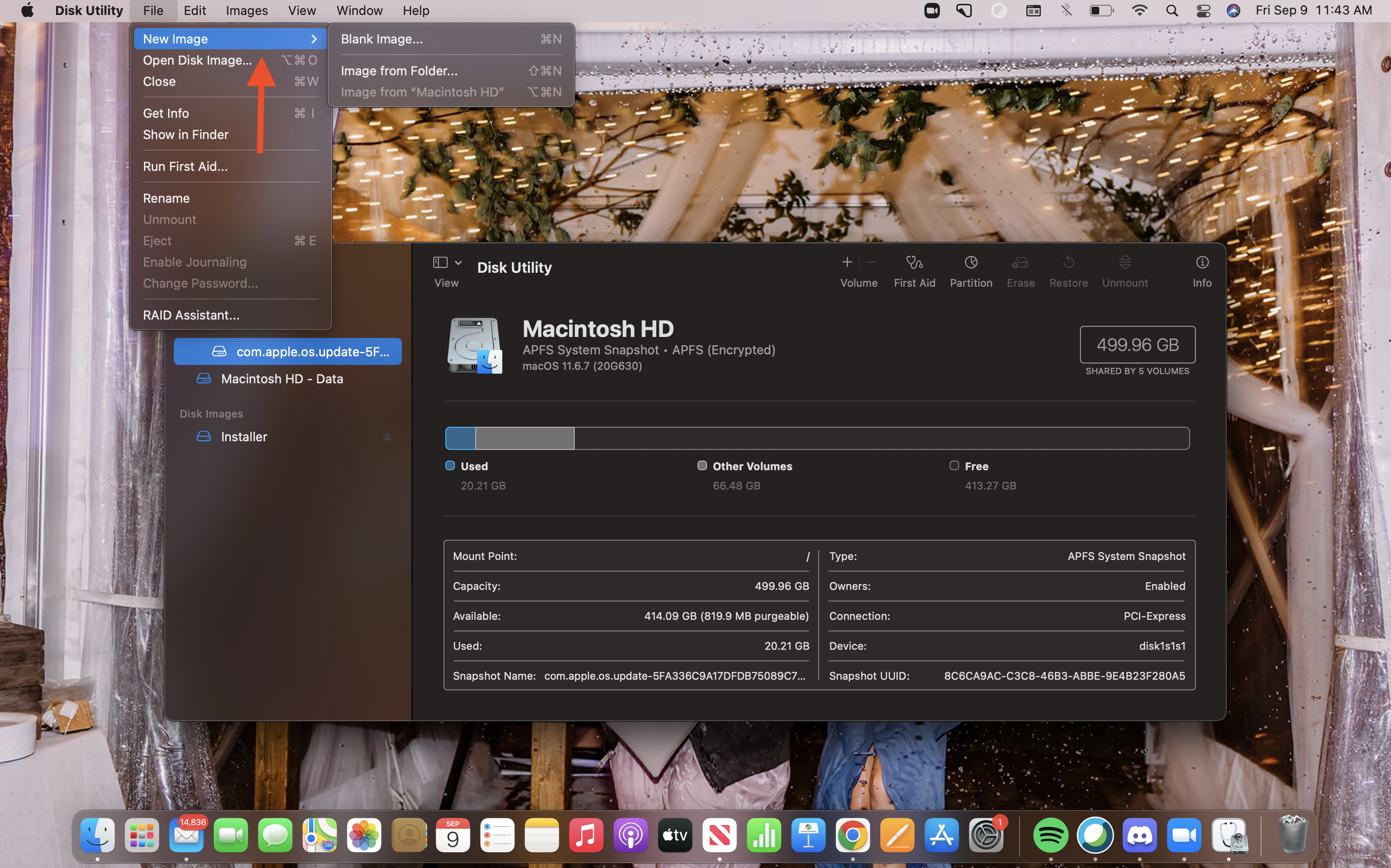
Task: Open Trash in the Dock
Action: 1292,835
